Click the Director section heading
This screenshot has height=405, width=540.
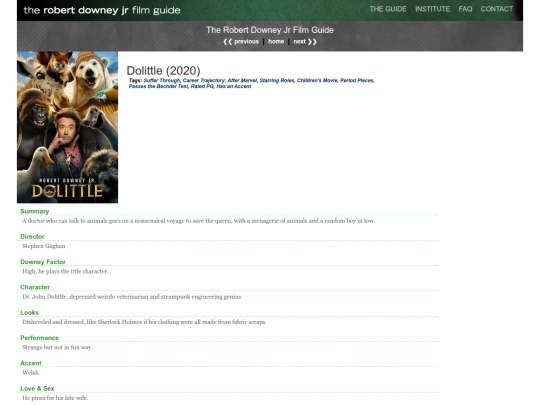click(x=32, y=237)
